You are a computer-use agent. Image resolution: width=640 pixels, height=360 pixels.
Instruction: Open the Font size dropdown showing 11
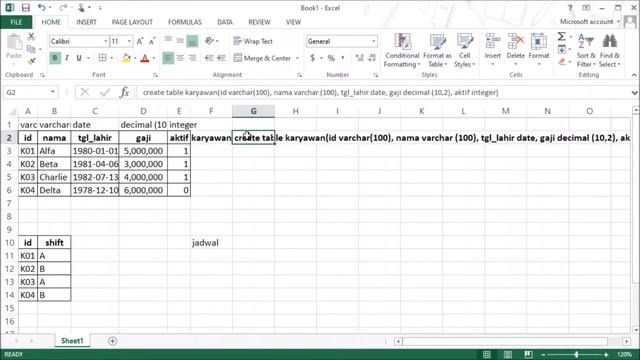click(129, 41)
